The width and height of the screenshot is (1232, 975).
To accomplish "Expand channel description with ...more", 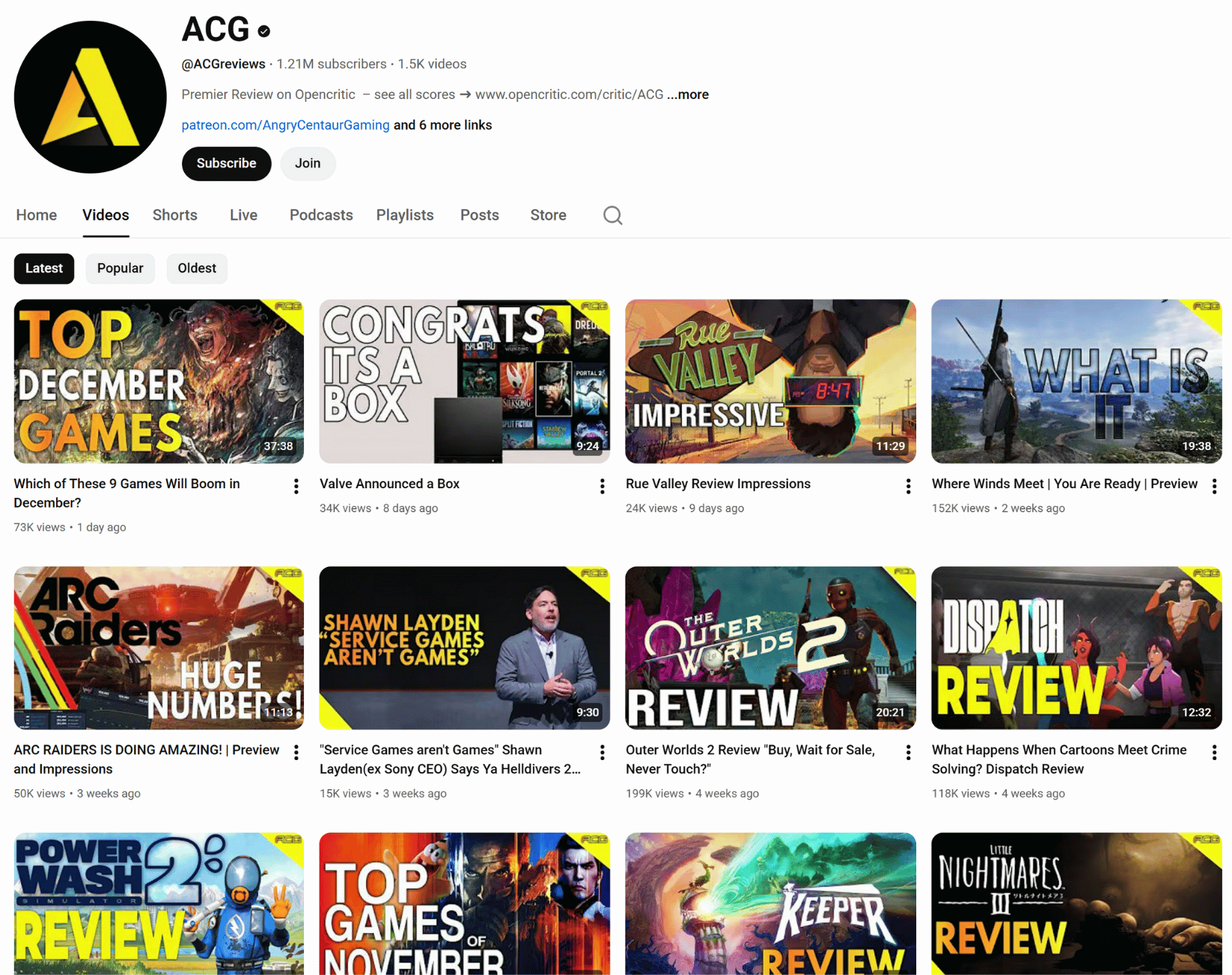I will (688, 95).
